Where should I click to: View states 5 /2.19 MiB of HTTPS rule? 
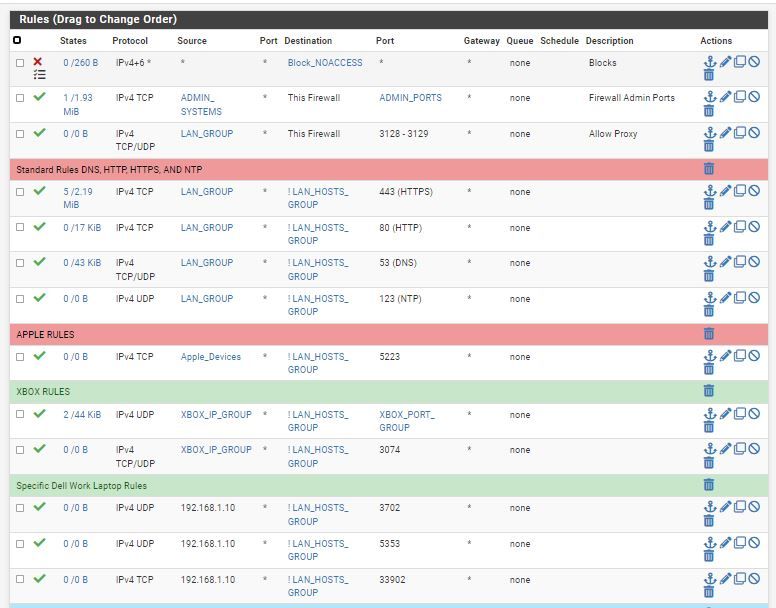pyautogui.click(x=78, y=198)
